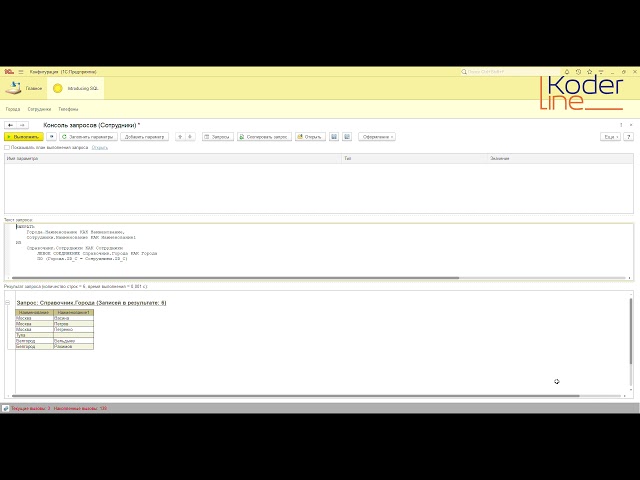Move parameter up with the up arrow
The image size is (640, 480).
click(180, 137)
